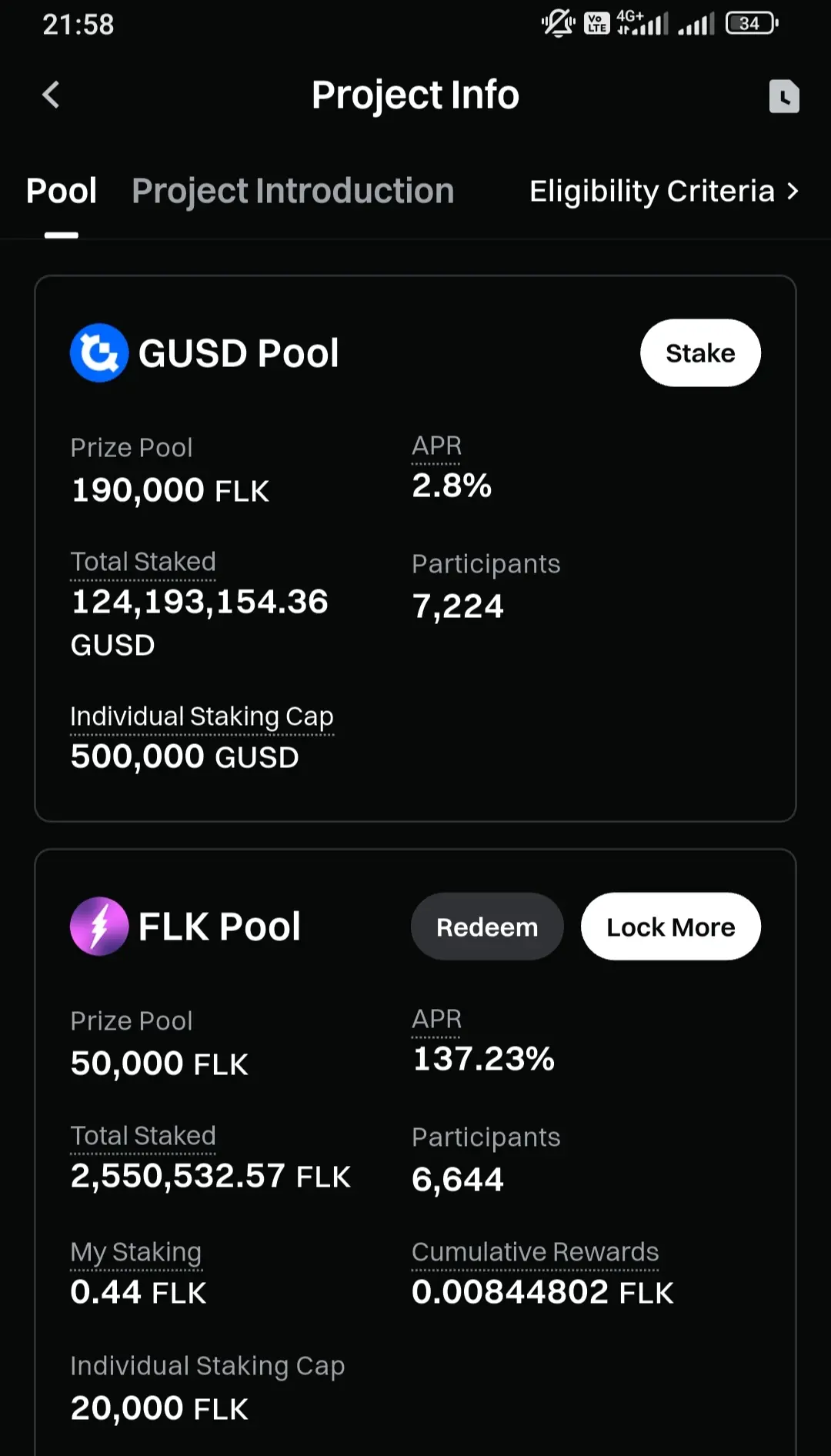
Task: Tap the VoLTE status bar icon
Action: (597, 24)
